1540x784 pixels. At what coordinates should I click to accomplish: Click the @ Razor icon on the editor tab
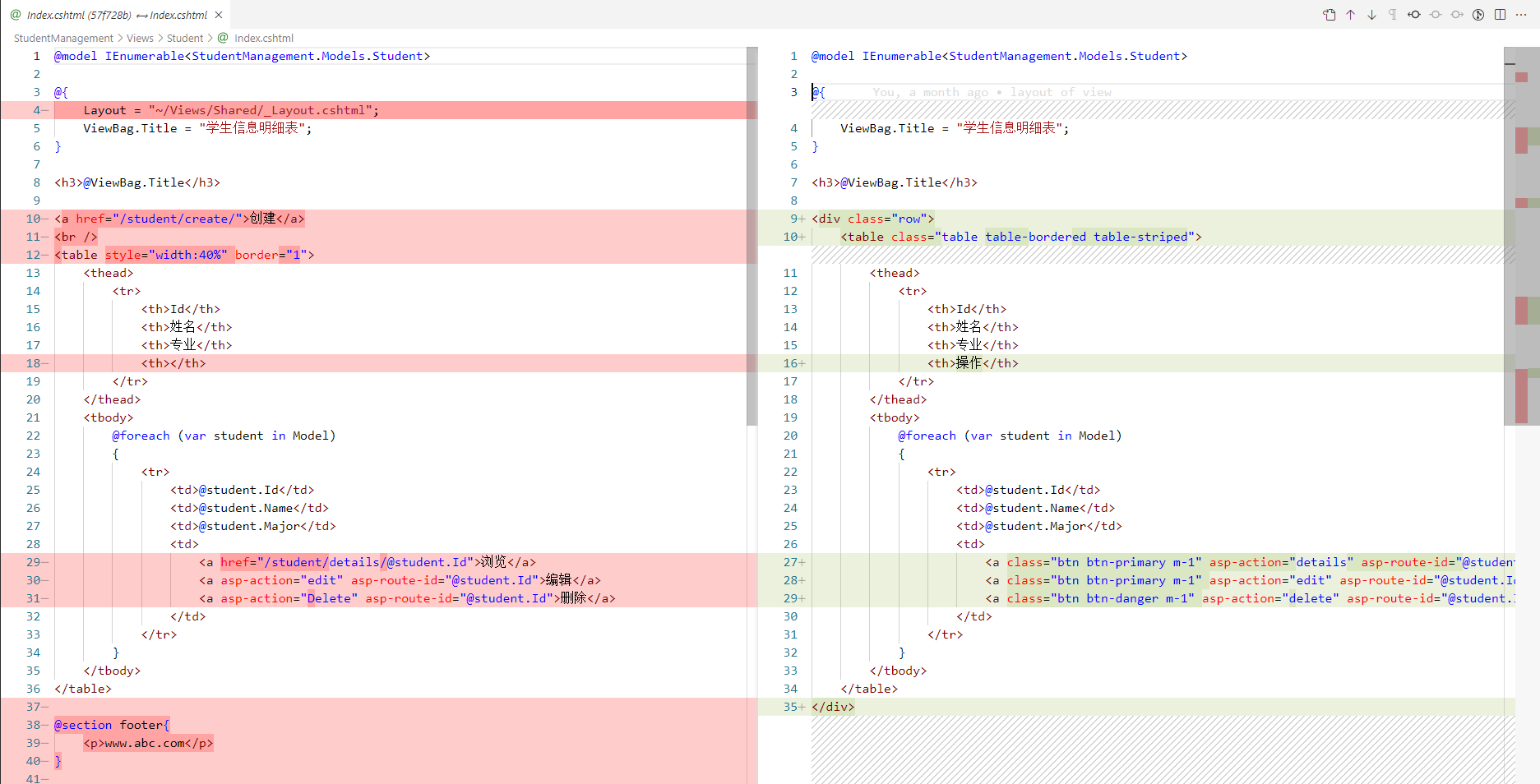(16, 14)
